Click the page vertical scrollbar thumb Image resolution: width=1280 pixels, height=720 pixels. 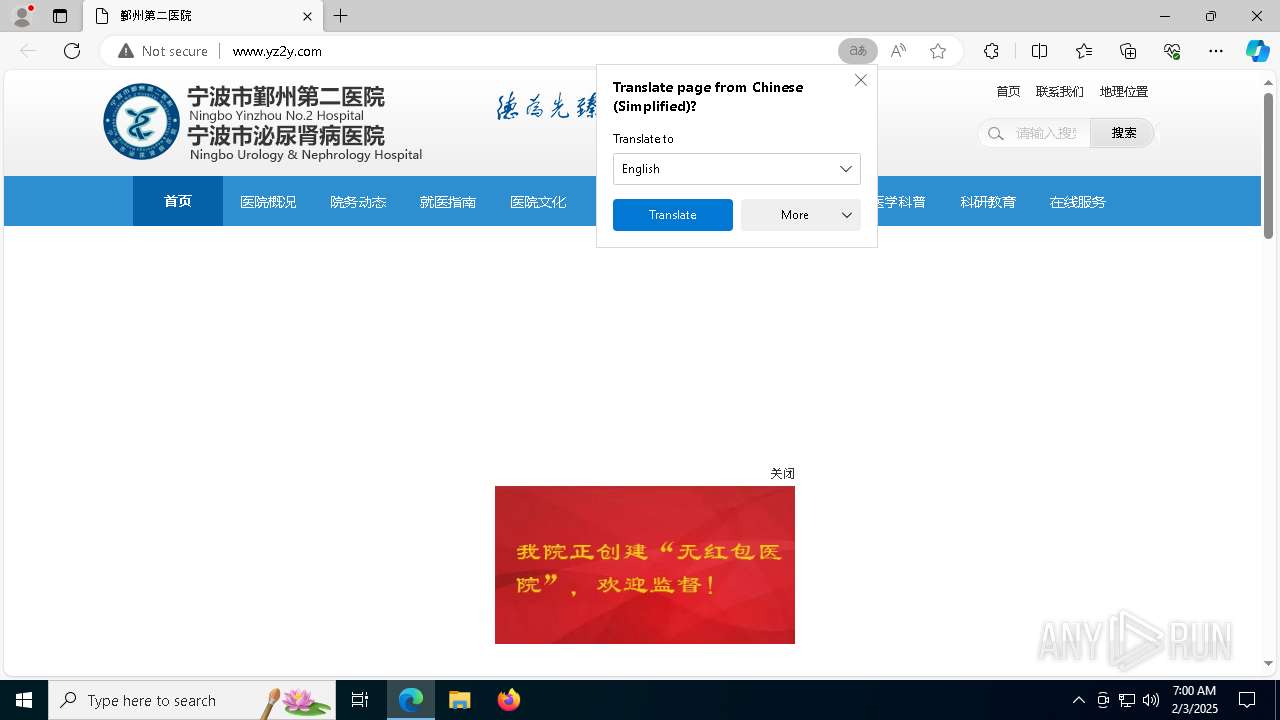[x=1268, y=166]
